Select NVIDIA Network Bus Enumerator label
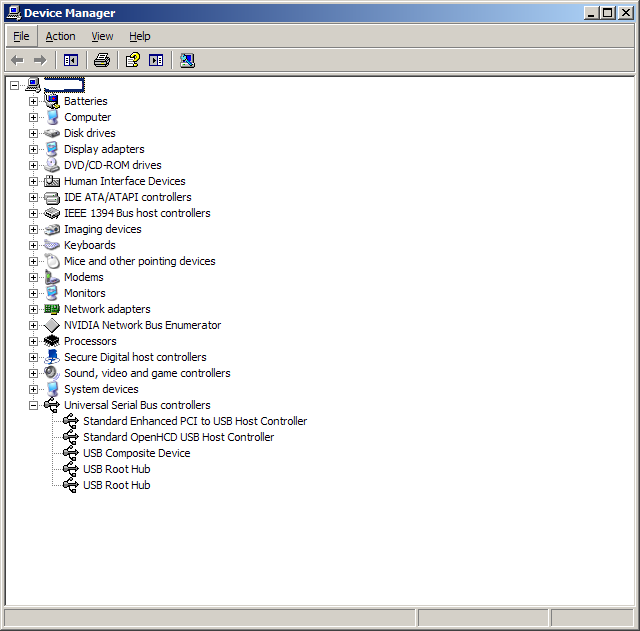 click(x=142, y=325)
